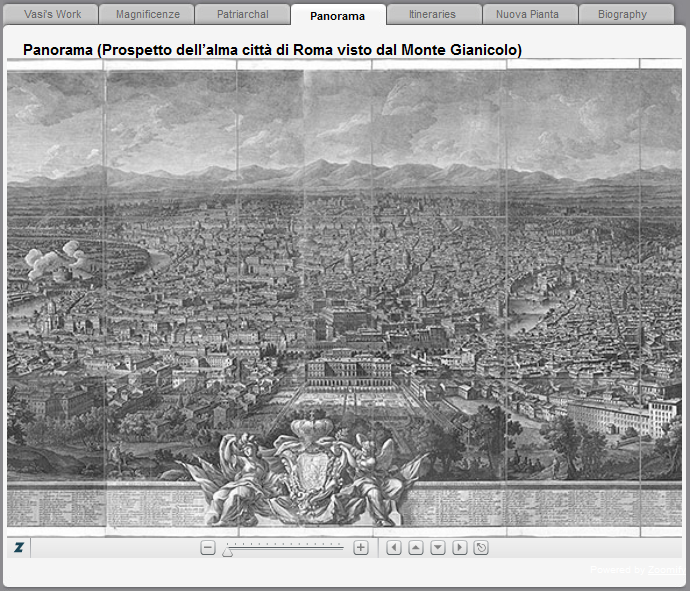Click the zoom in plus icon

tap(361, 548)
